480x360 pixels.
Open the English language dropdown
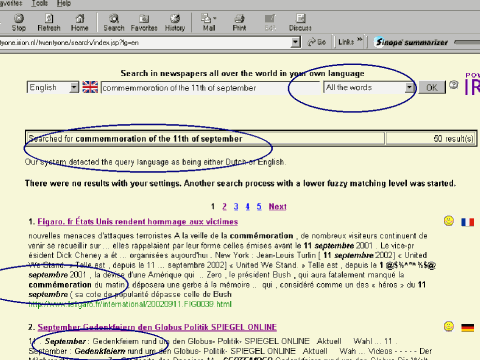[x=53, y=87]
